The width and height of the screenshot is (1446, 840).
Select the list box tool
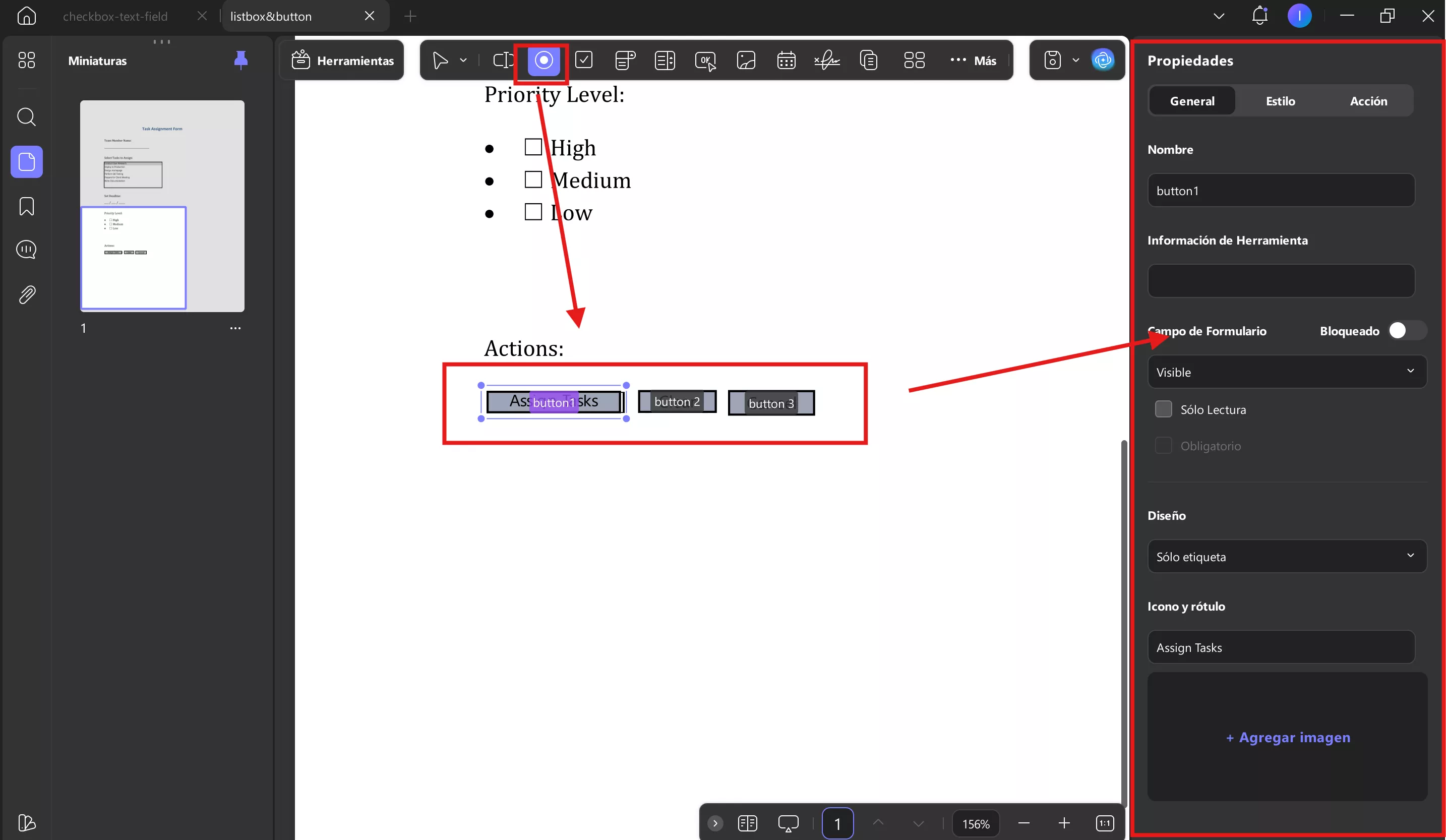[665, 60]
